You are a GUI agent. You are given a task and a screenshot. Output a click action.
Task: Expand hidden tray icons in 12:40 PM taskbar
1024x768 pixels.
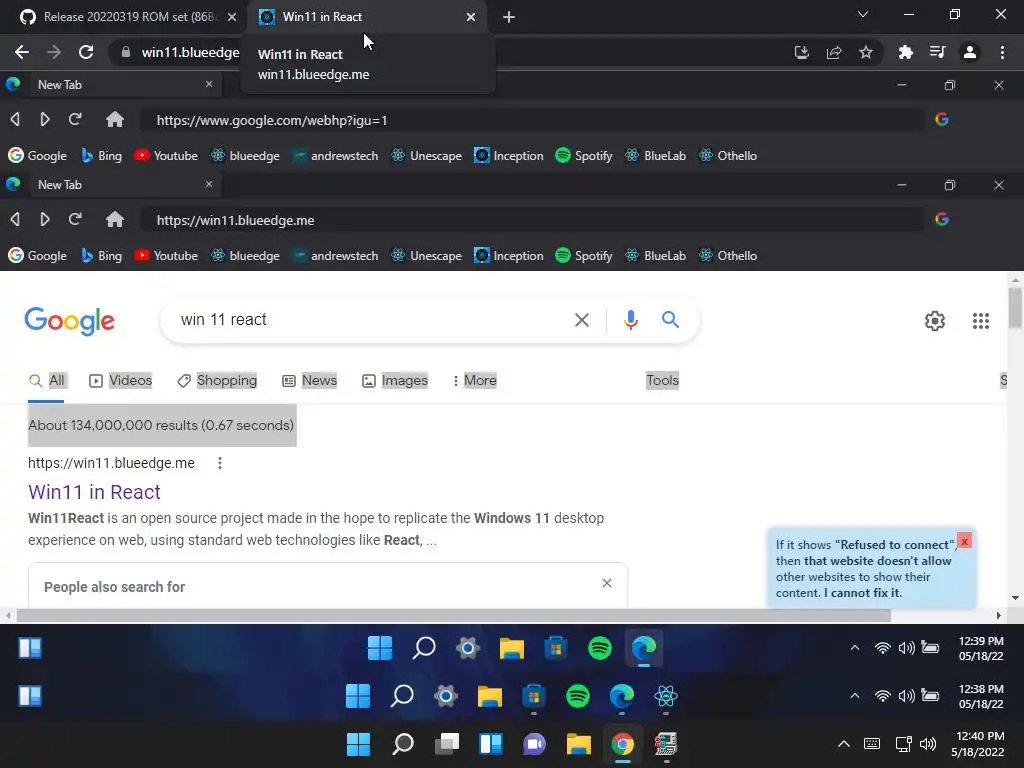[844, 744]
